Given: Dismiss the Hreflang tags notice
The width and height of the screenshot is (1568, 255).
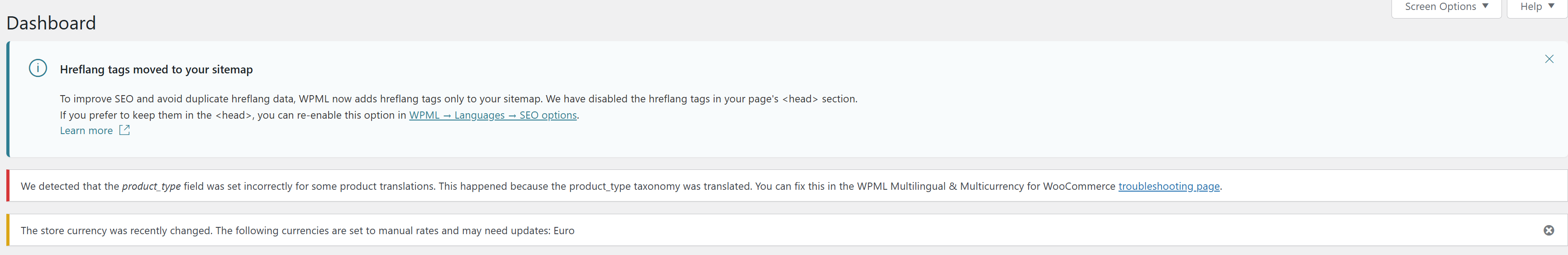Looking at the screenshot, I should [1549, 59].
